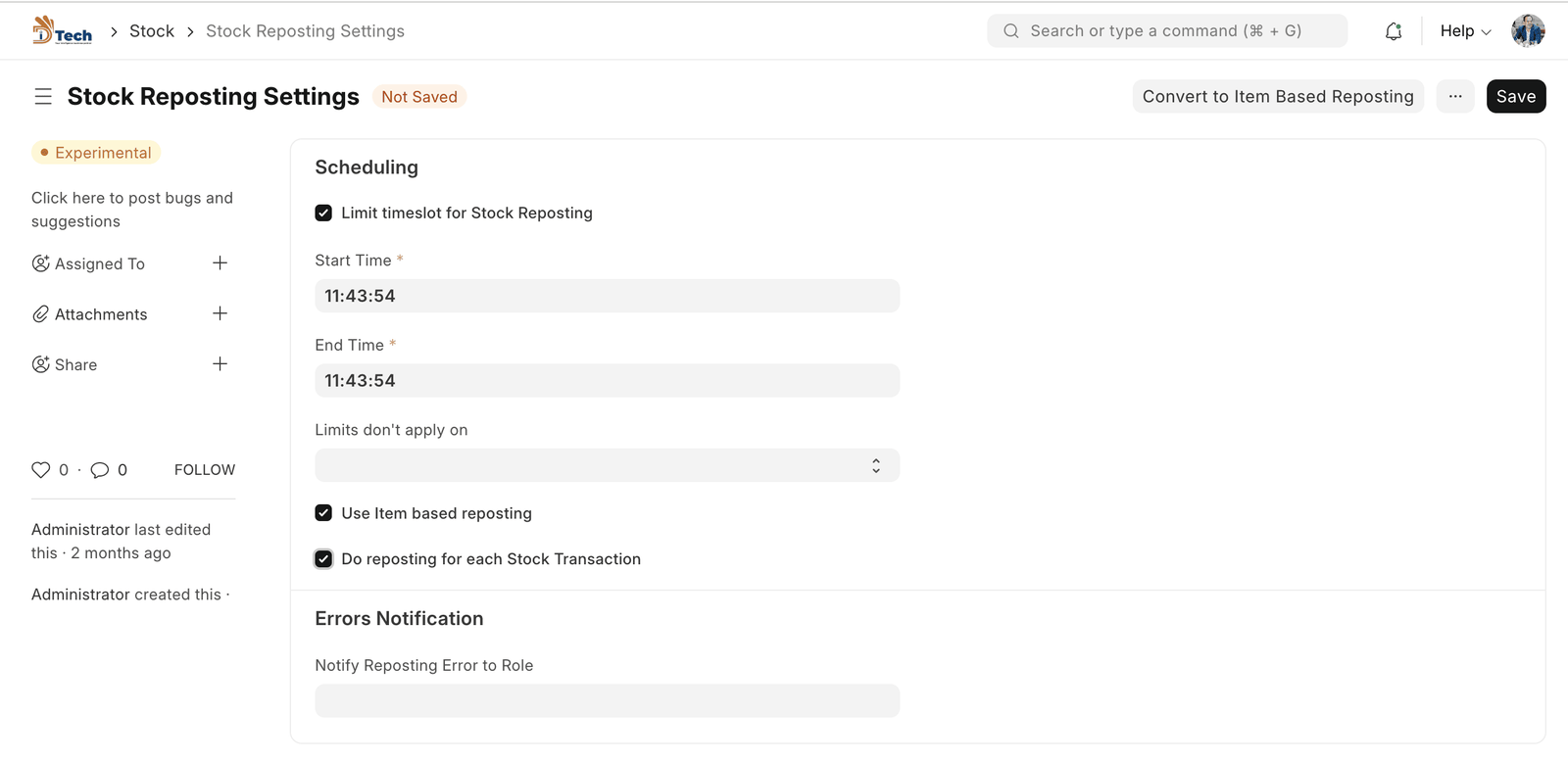The width and height of the screenshot is (1568, 761).
Task: Click the plus icon next to Share
Action: 220,364
